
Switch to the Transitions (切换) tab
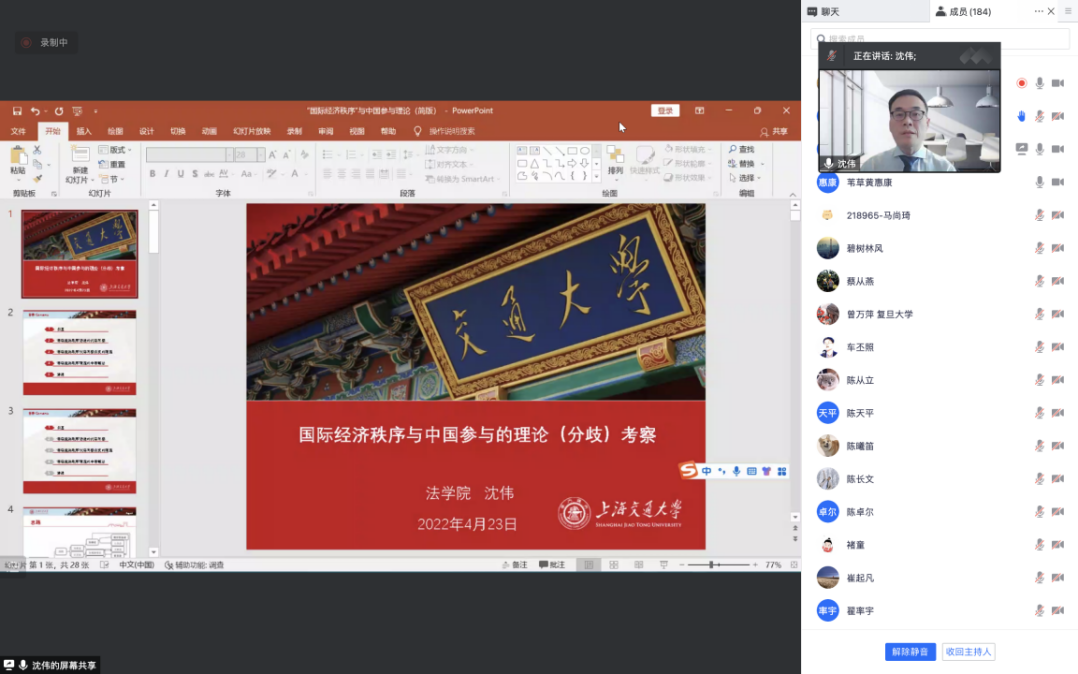(x=178, y=131)
